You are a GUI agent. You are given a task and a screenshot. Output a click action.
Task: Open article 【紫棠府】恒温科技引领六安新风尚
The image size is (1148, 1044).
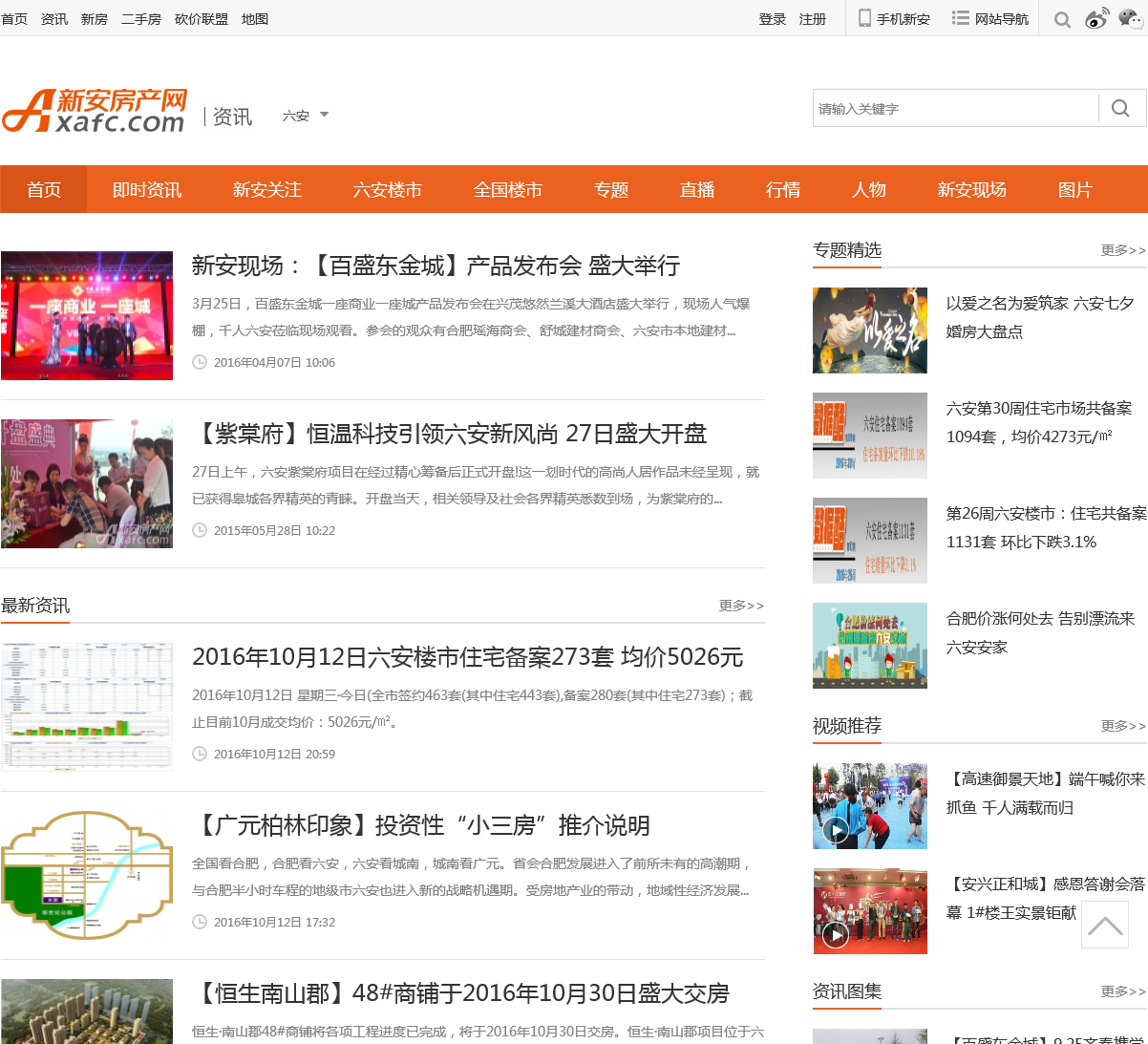[449, 435]
